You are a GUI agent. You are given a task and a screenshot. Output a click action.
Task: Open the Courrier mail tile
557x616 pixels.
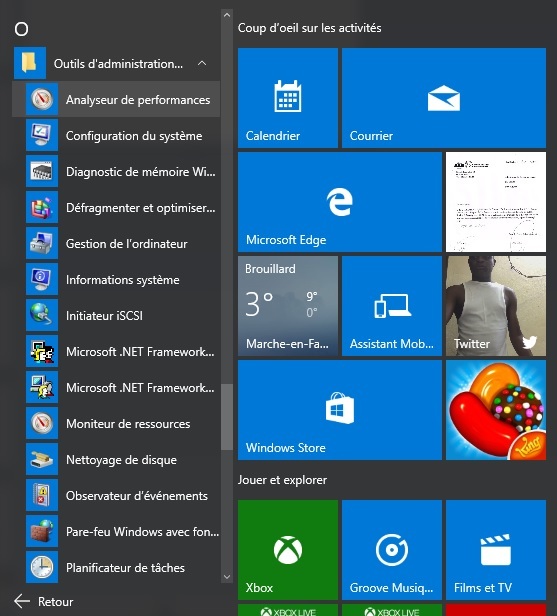(x=444, y=98)
